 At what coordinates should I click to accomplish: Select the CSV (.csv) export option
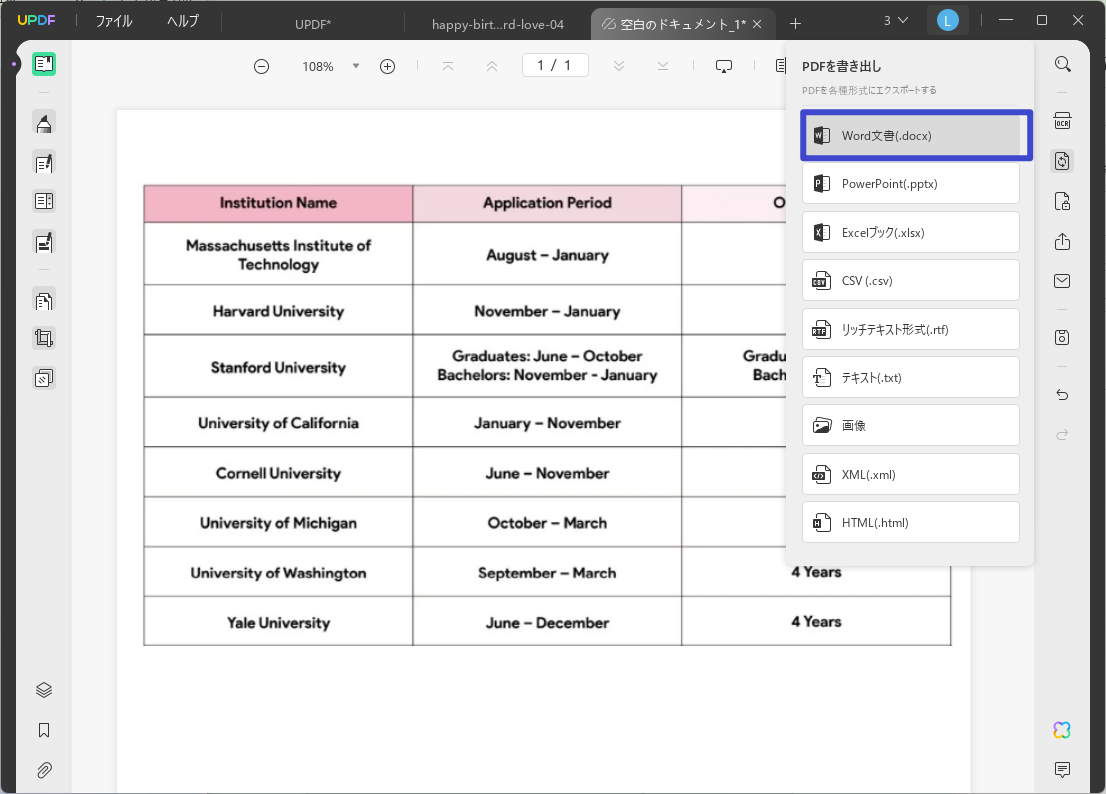[911, 281]
